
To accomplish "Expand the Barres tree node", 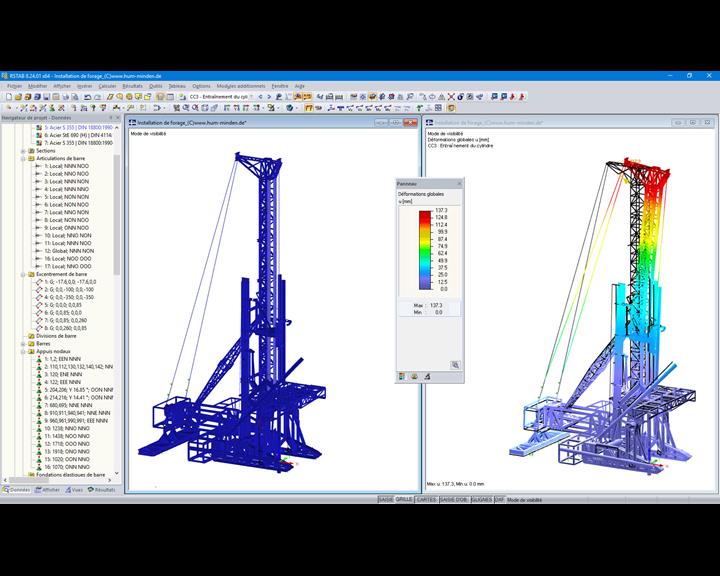I will 23,344.
